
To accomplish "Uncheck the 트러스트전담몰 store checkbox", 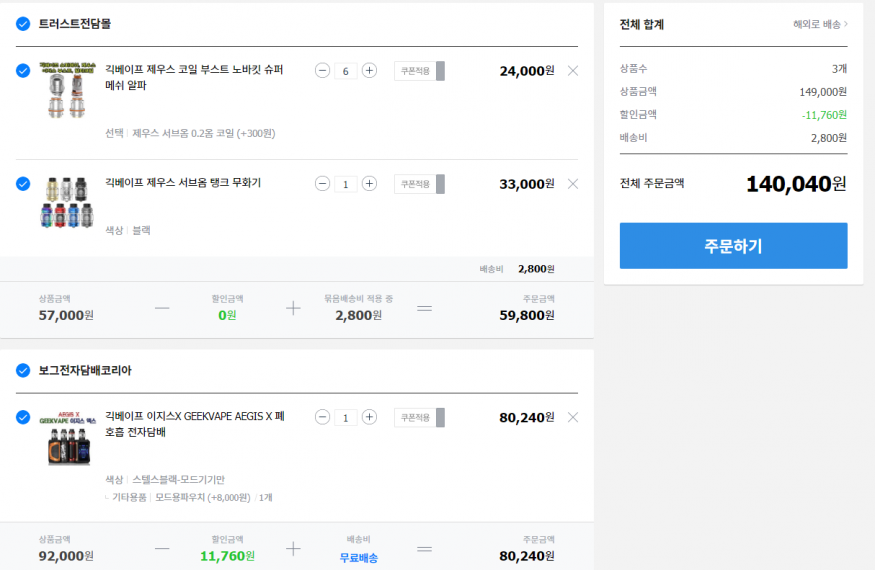I will pyautogui.click(x=23, y=23).
